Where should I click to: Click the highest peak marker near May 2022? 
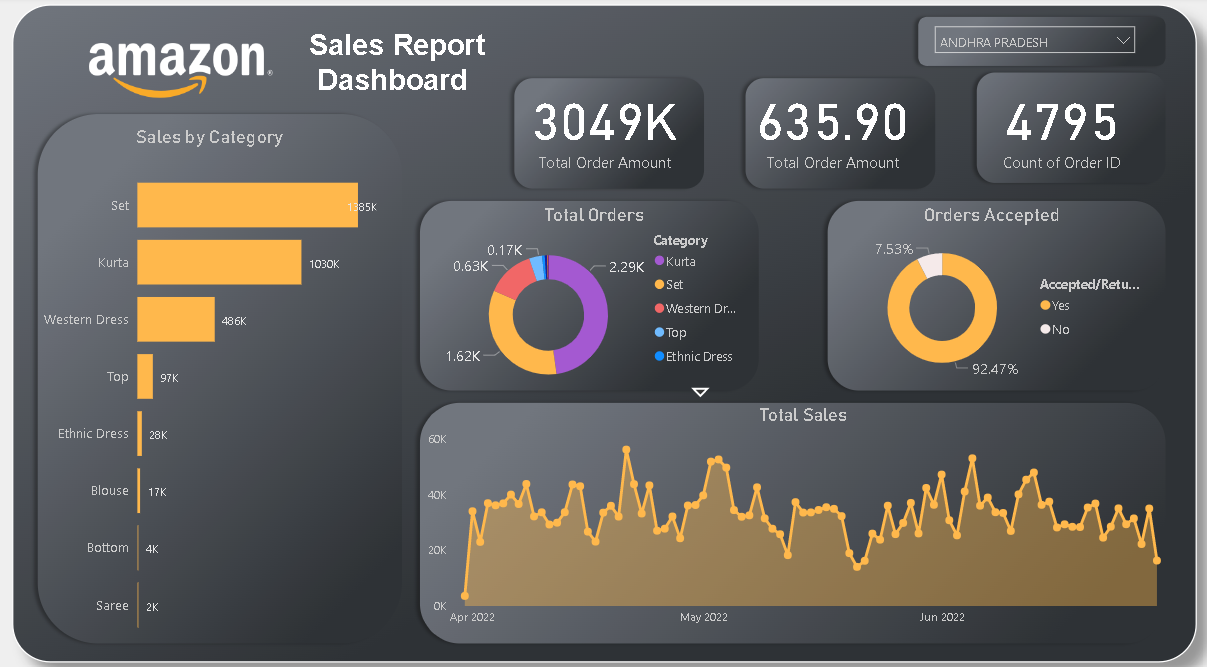coord(628,452)
